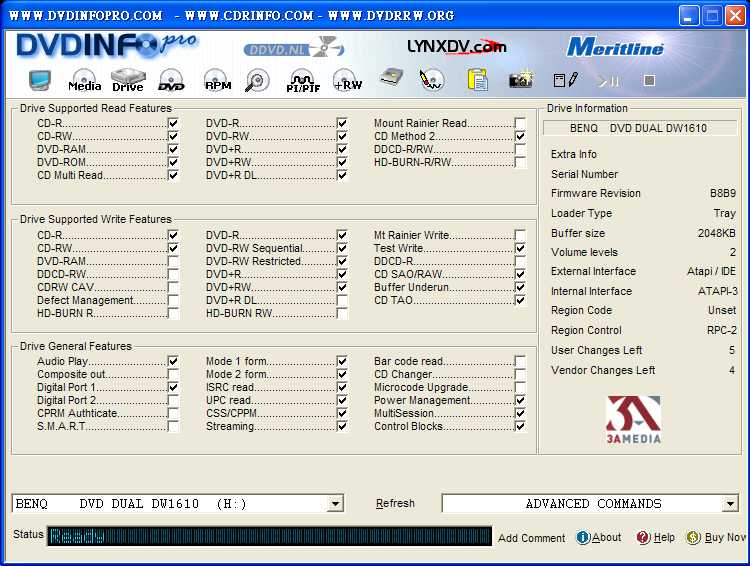
Task: Click the External Interface value Atapi / IDE
Action: [711, 271]
